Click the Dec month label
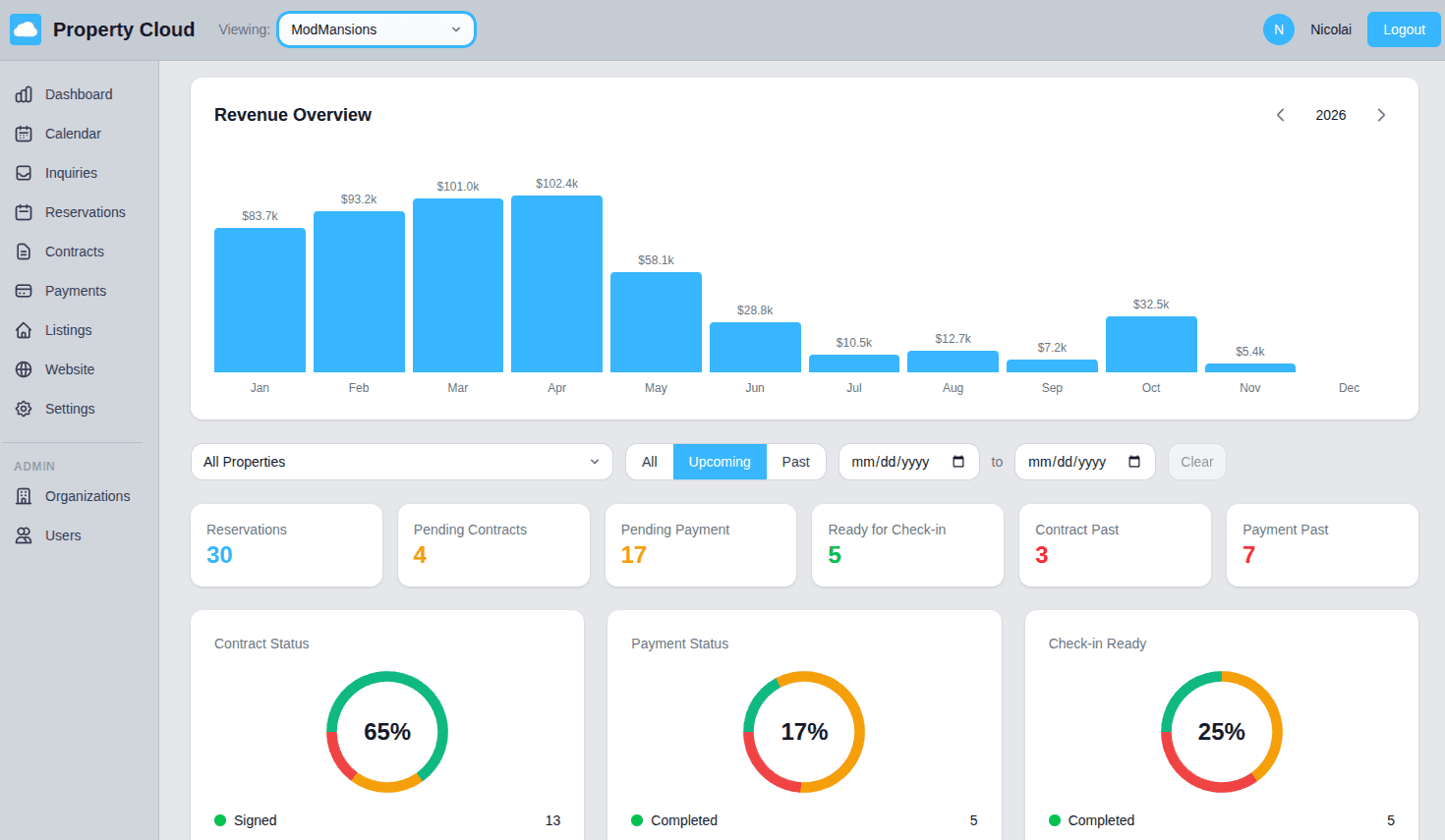This screenshot has height=840, width=1445. (1349, 388)
